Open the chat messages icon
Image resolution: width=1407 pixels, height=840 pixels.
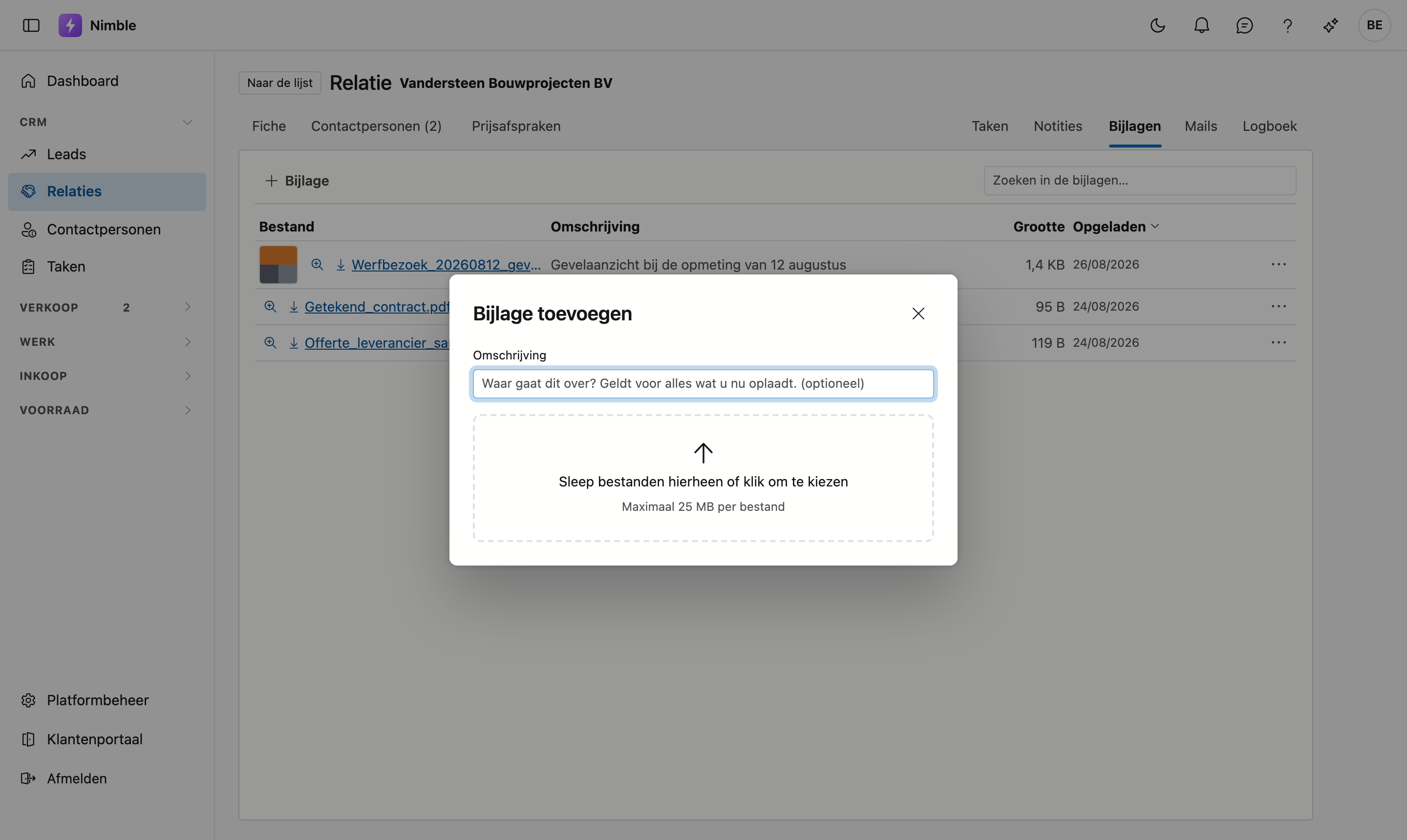[x=1244, y=25]
